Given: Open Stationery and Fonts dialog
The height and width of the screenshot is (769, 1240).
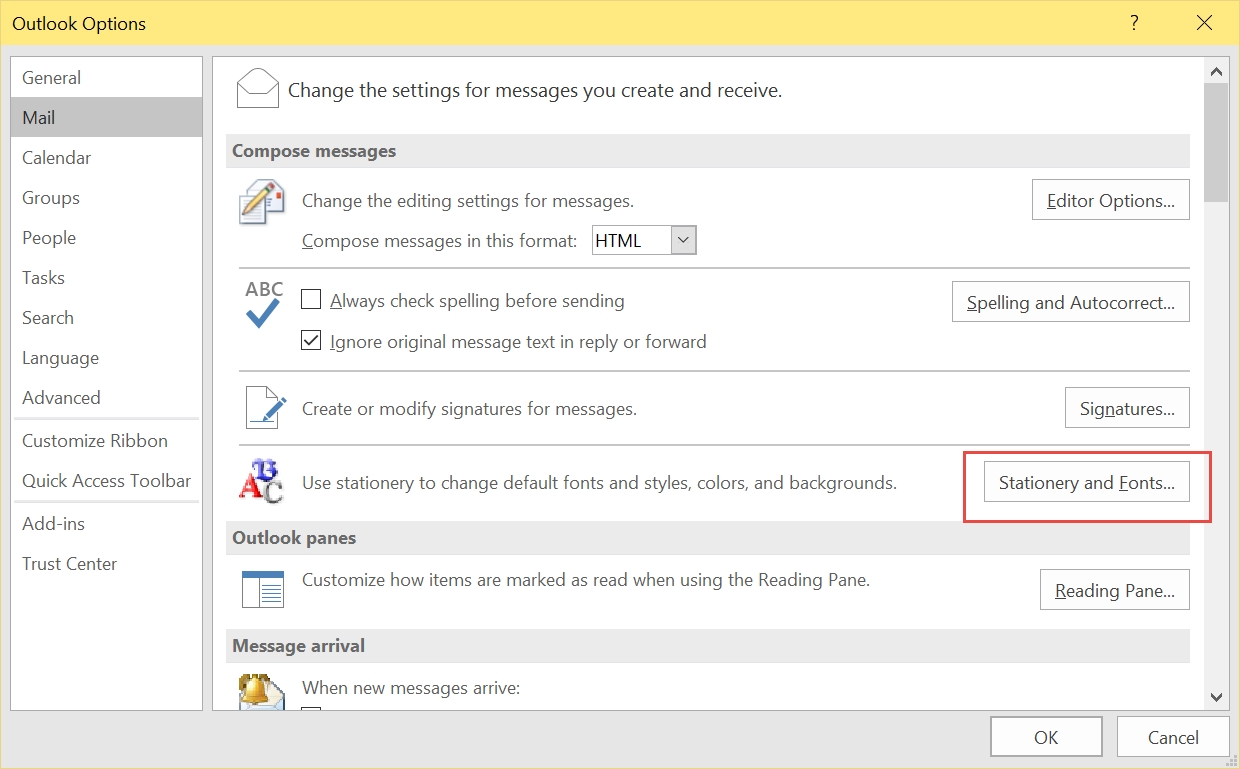Looking at the screenshot, I should (x=1086, y=482).
